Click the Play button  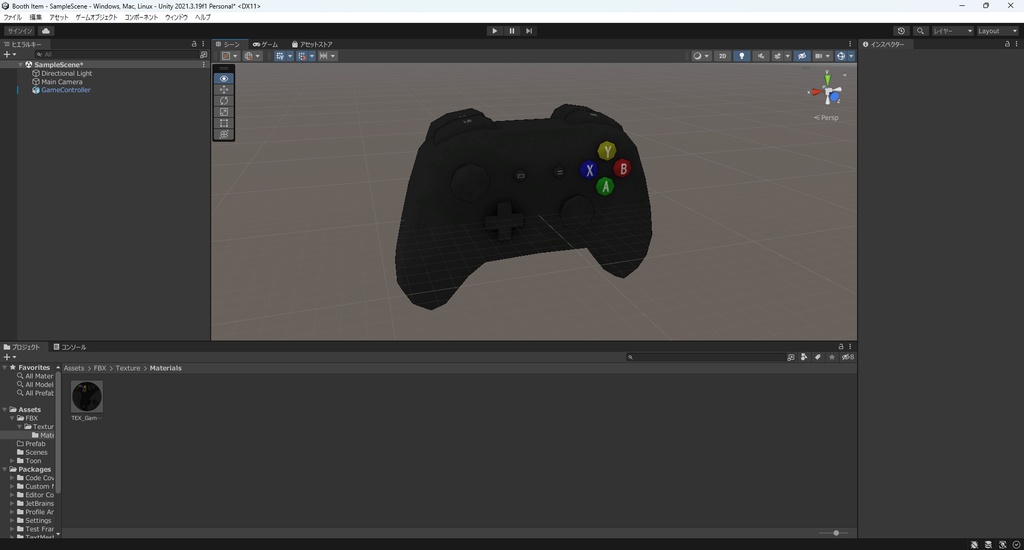point(494,31)
